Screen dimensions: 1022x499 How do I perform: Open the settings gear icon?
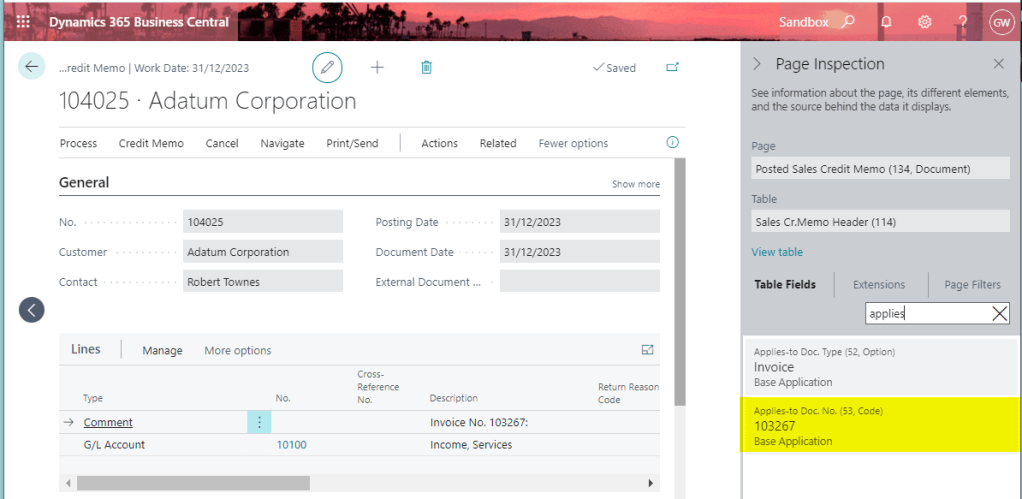[x=925, y=21]
